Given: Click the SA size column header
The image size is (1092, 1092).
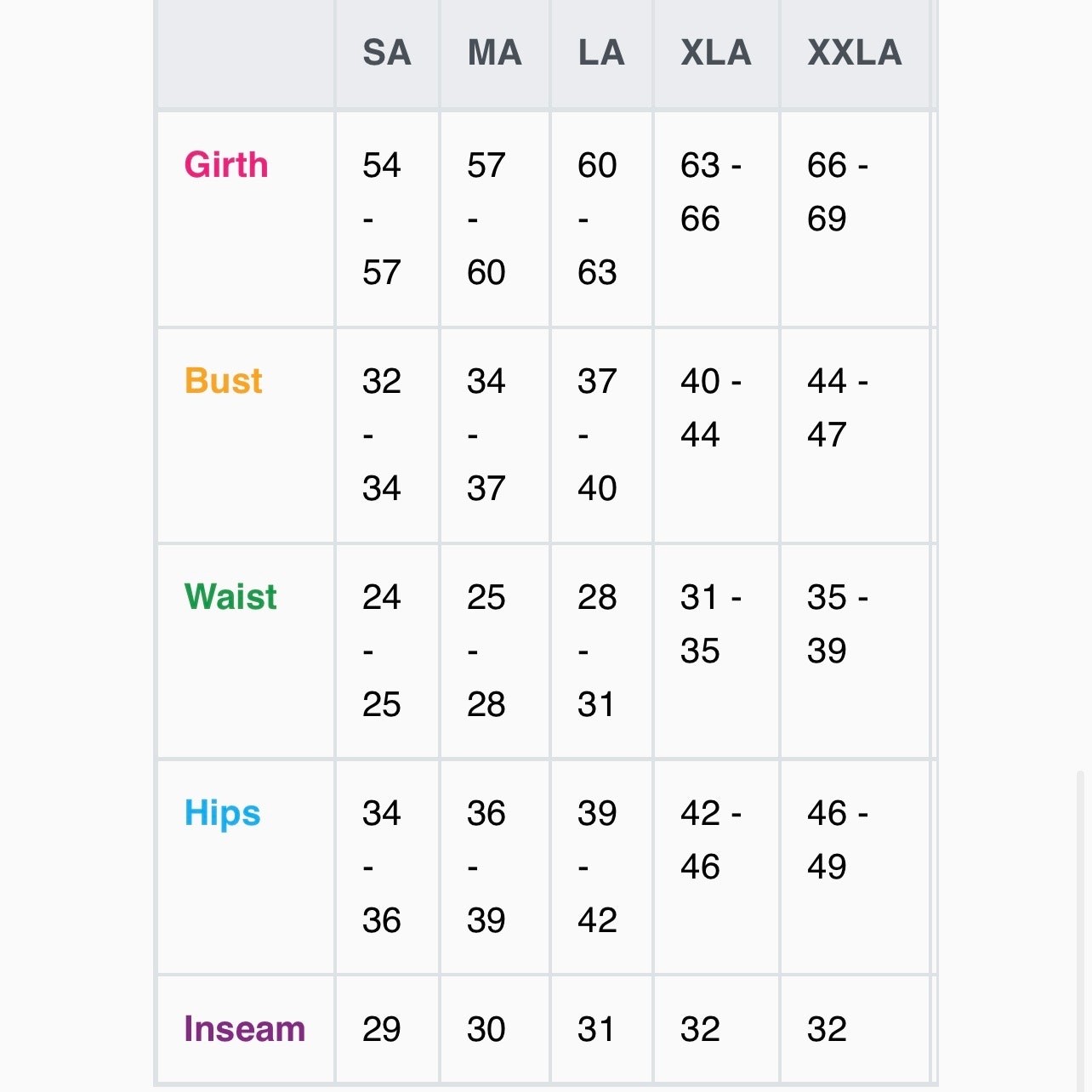Looking at the screenshot, I should [x=387, y=54].
